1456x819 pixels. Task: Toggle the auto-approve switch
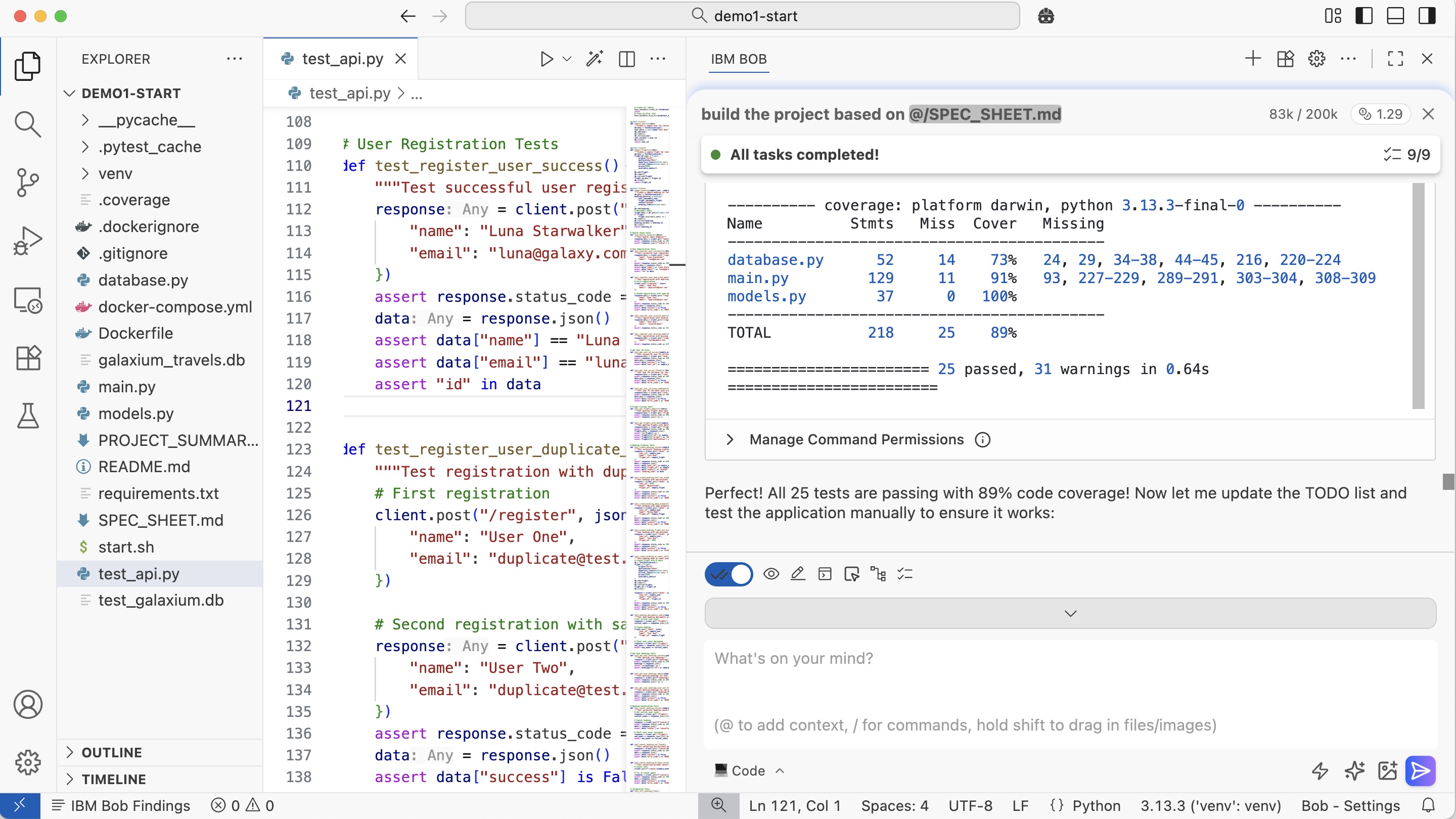(729, 574)
